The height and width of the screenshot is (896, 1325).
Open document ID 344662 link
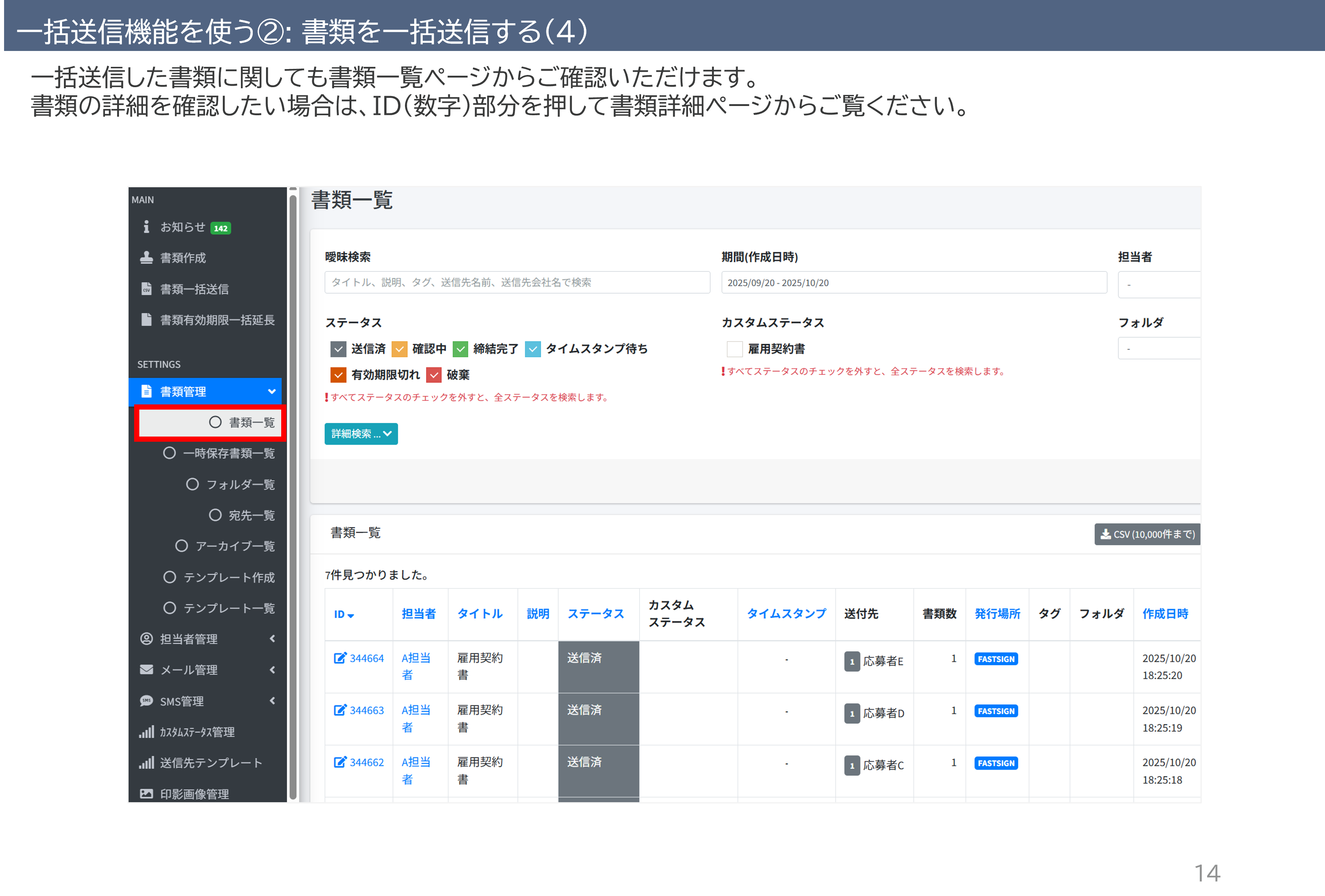(367, 763)
